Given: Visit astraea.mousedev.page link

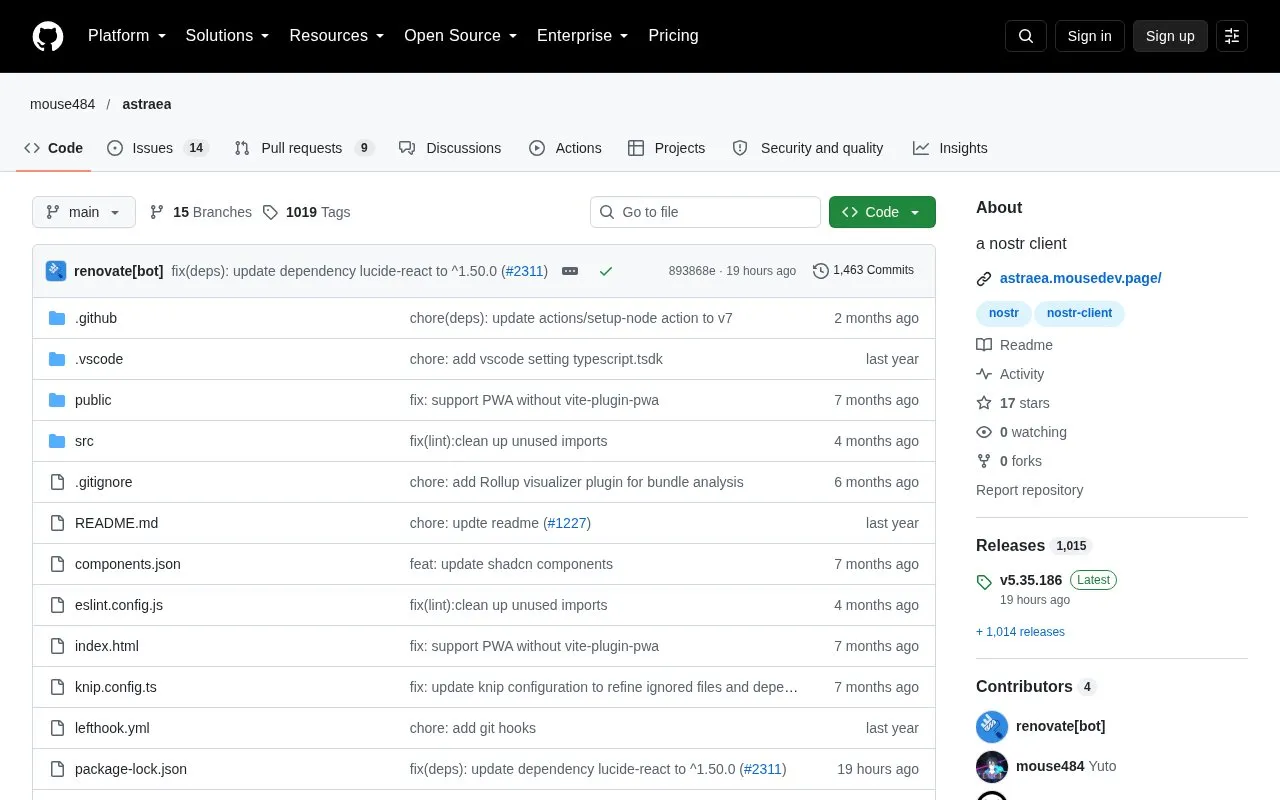Looking at the screenshot, I should click(1080, 279).
